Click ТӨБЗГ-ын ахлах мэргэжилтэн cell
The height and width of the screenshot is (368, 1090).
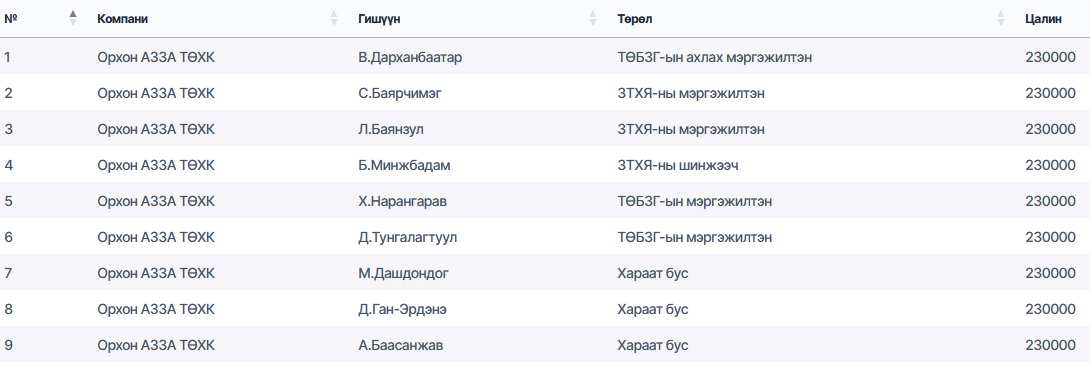(714, 58)
